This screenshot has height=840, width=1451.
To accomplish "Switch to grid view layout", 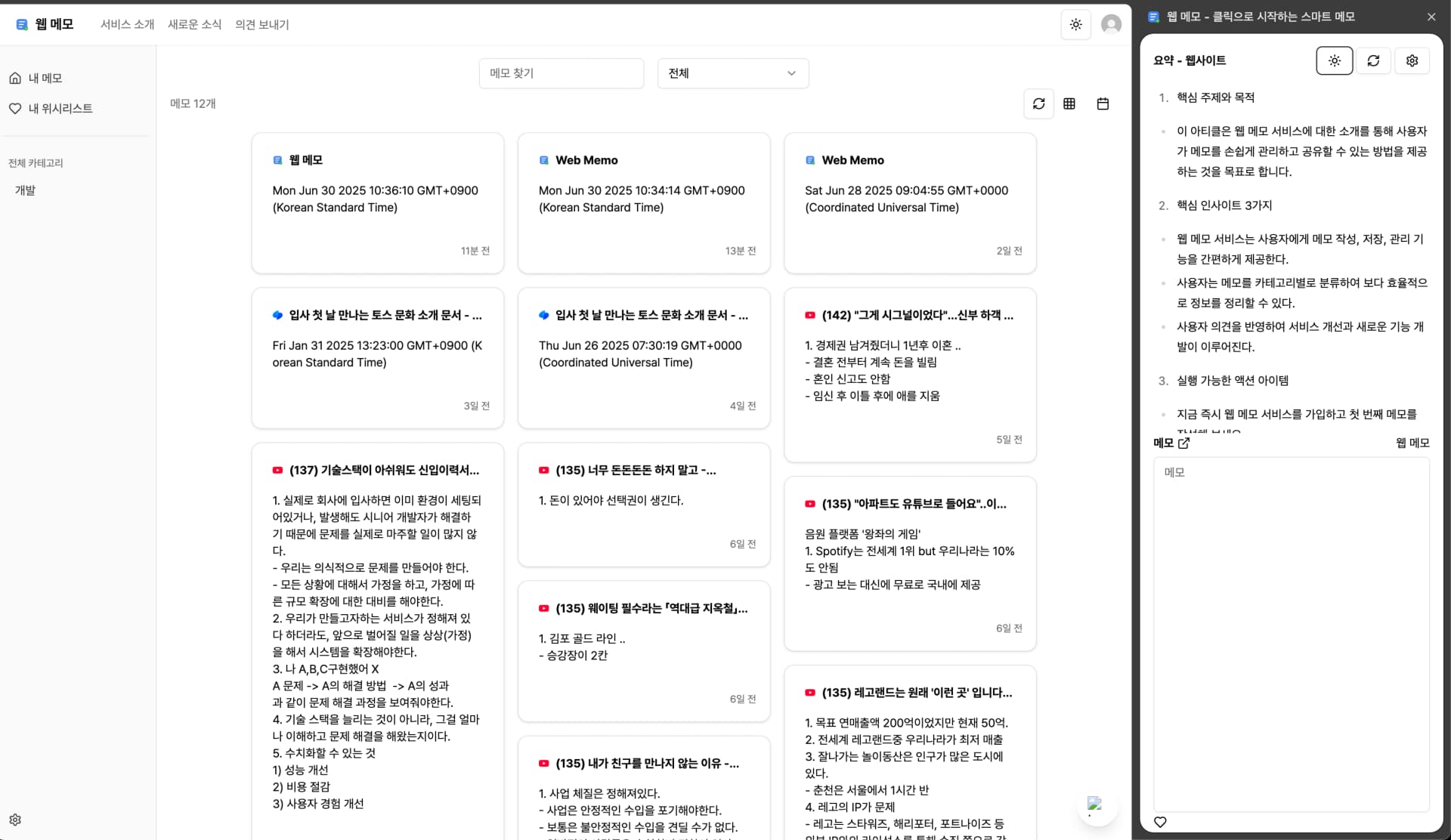I will tap(1069, 103).
